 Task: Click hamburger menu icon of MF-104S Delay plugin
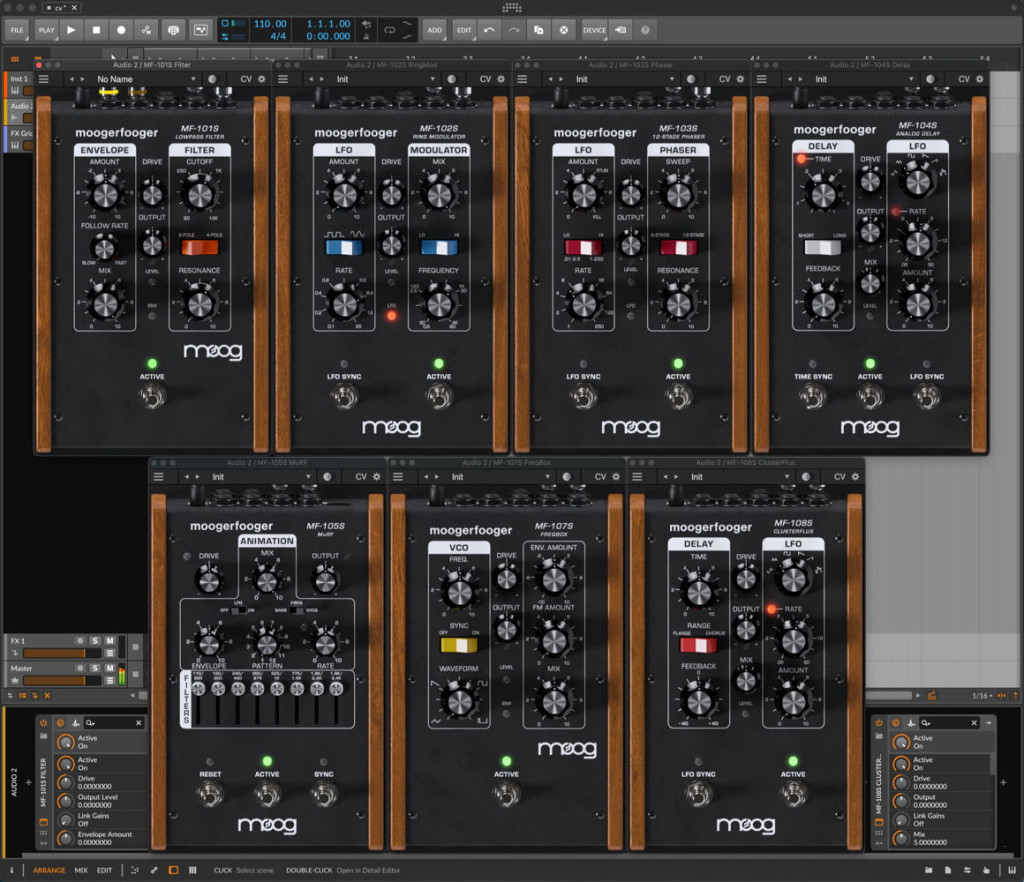pos(762,79)
